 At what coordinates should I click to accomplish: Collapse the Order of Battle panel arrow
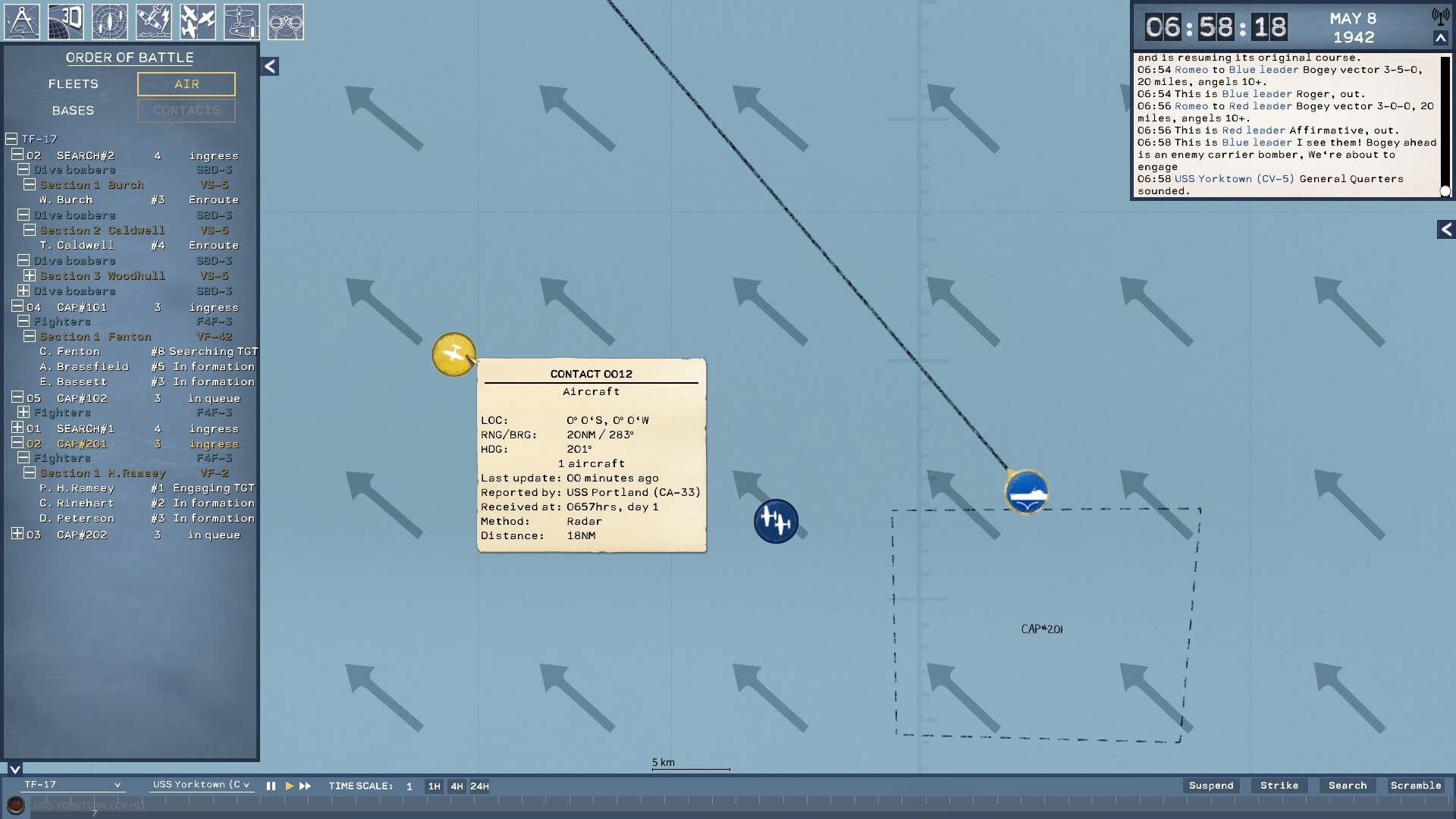[270, 67]
